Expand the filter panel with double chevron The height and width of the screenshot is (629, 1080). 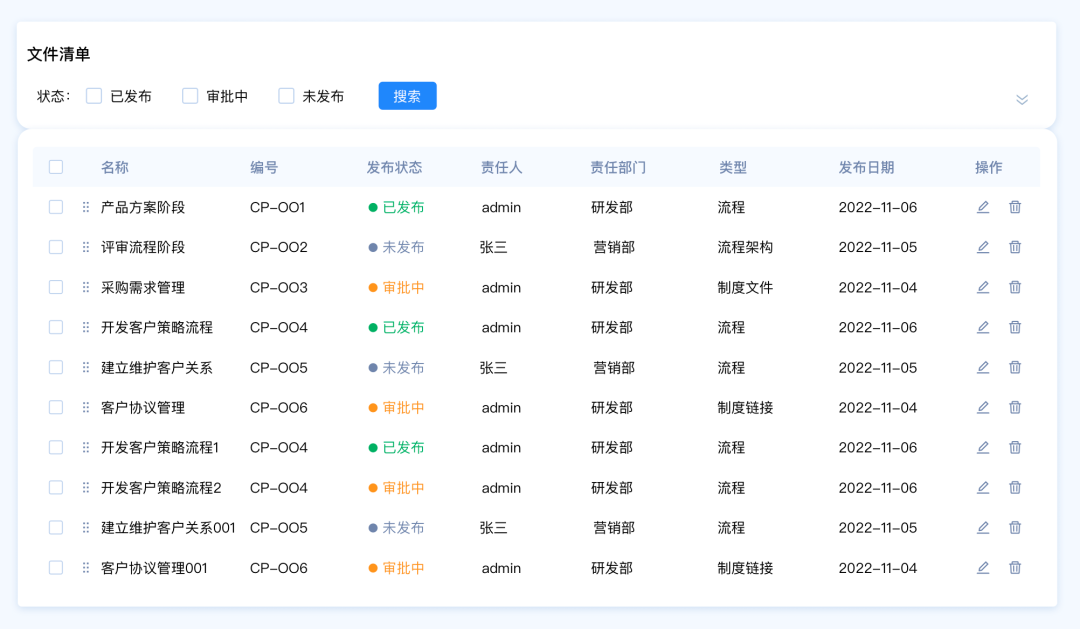pos(1022,99)
